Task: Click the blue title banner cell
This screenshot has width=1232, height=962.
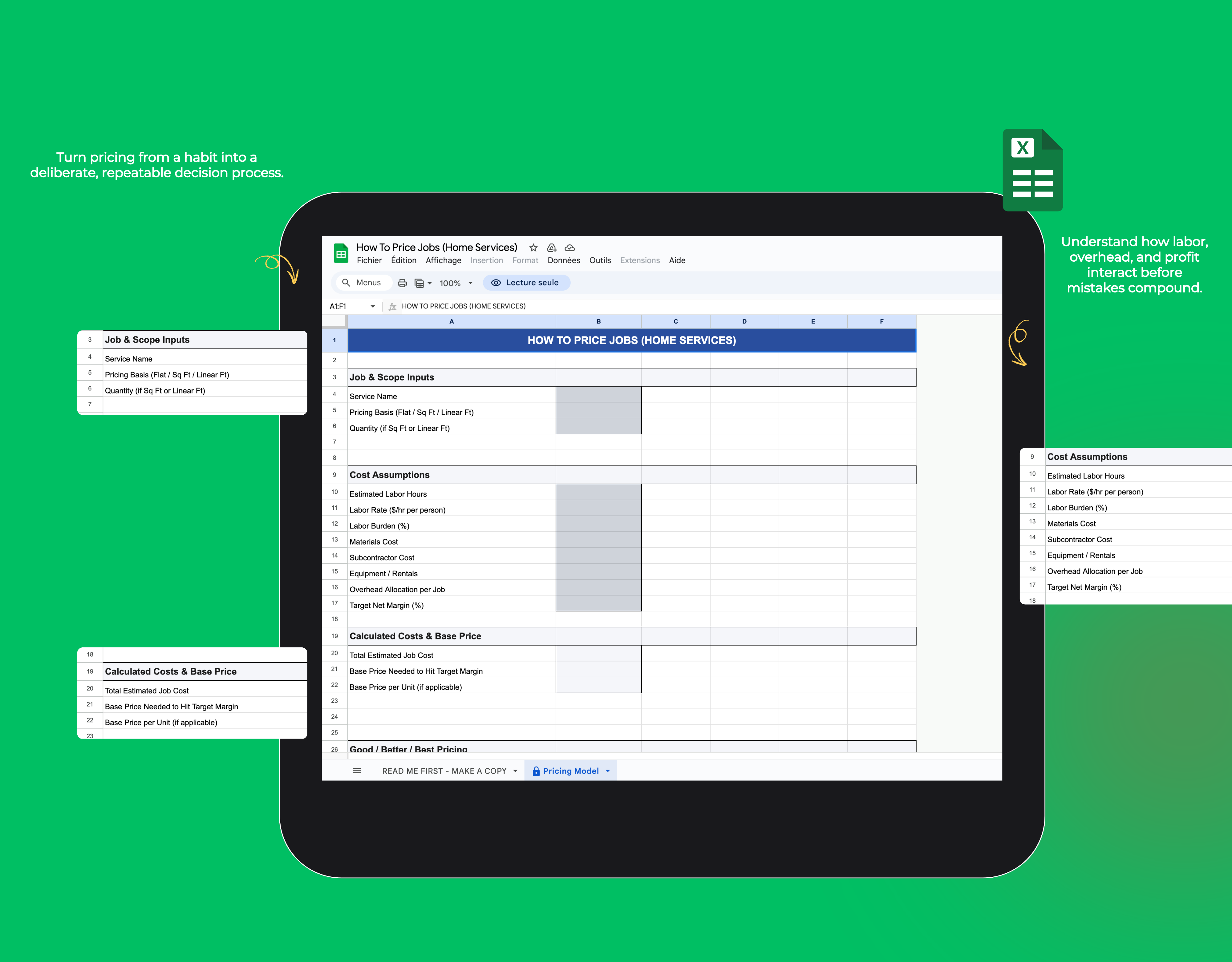Action: 631,340
